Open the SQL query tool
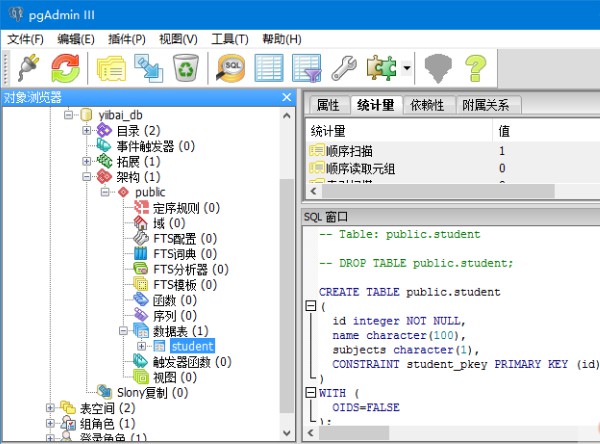The height and width of the screenshot is (444, 600). 231,68
